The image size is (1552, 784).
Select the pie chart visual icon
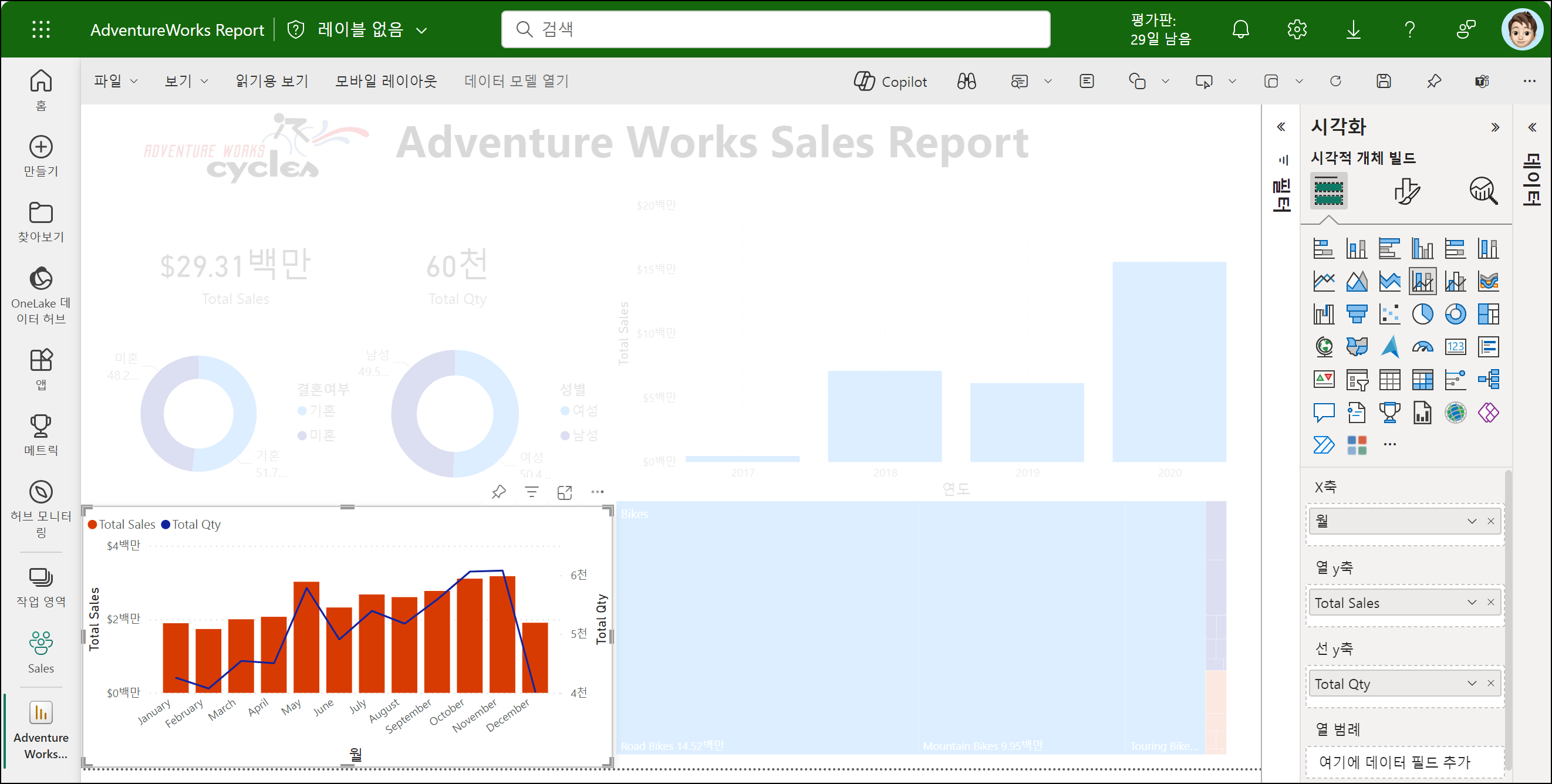coord(1422,314)
